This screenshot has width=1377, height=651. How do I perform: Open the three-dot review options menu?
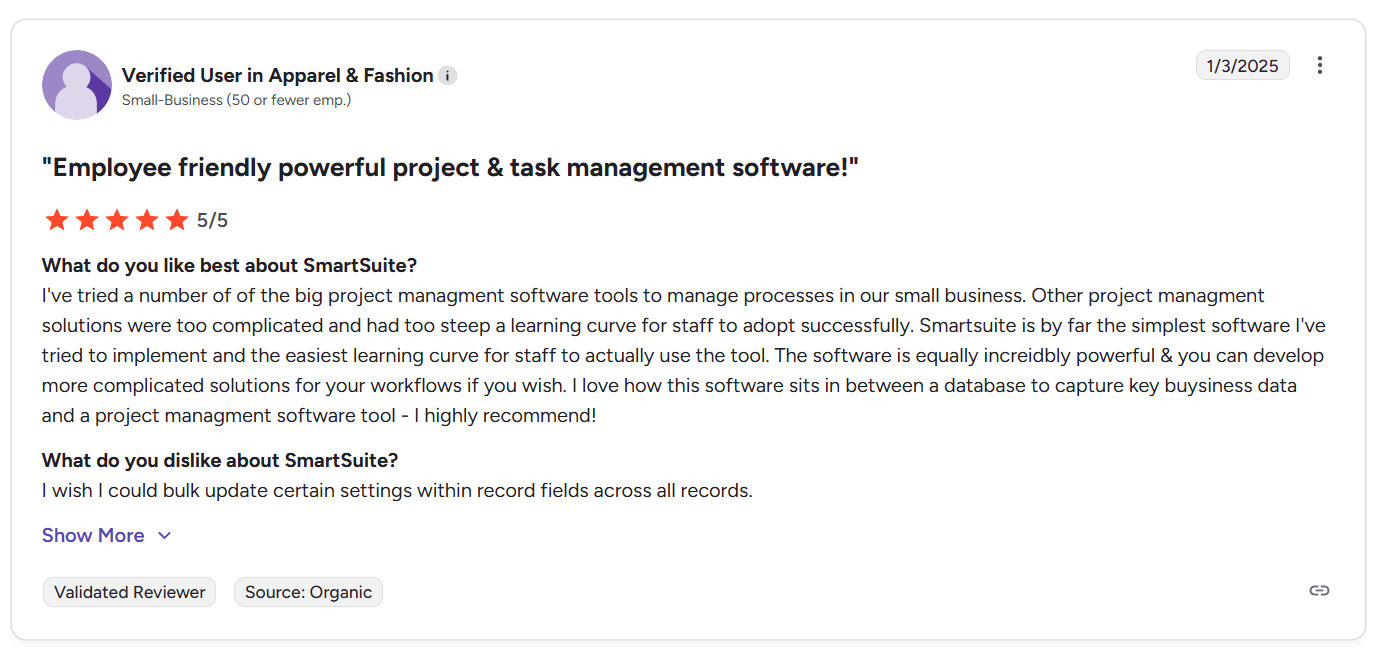tap(1320, 66)
